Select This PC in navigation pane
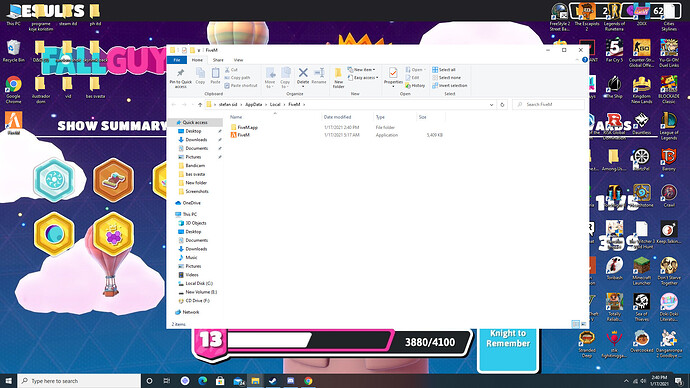 pyautogui.click(x=190, y=214)
